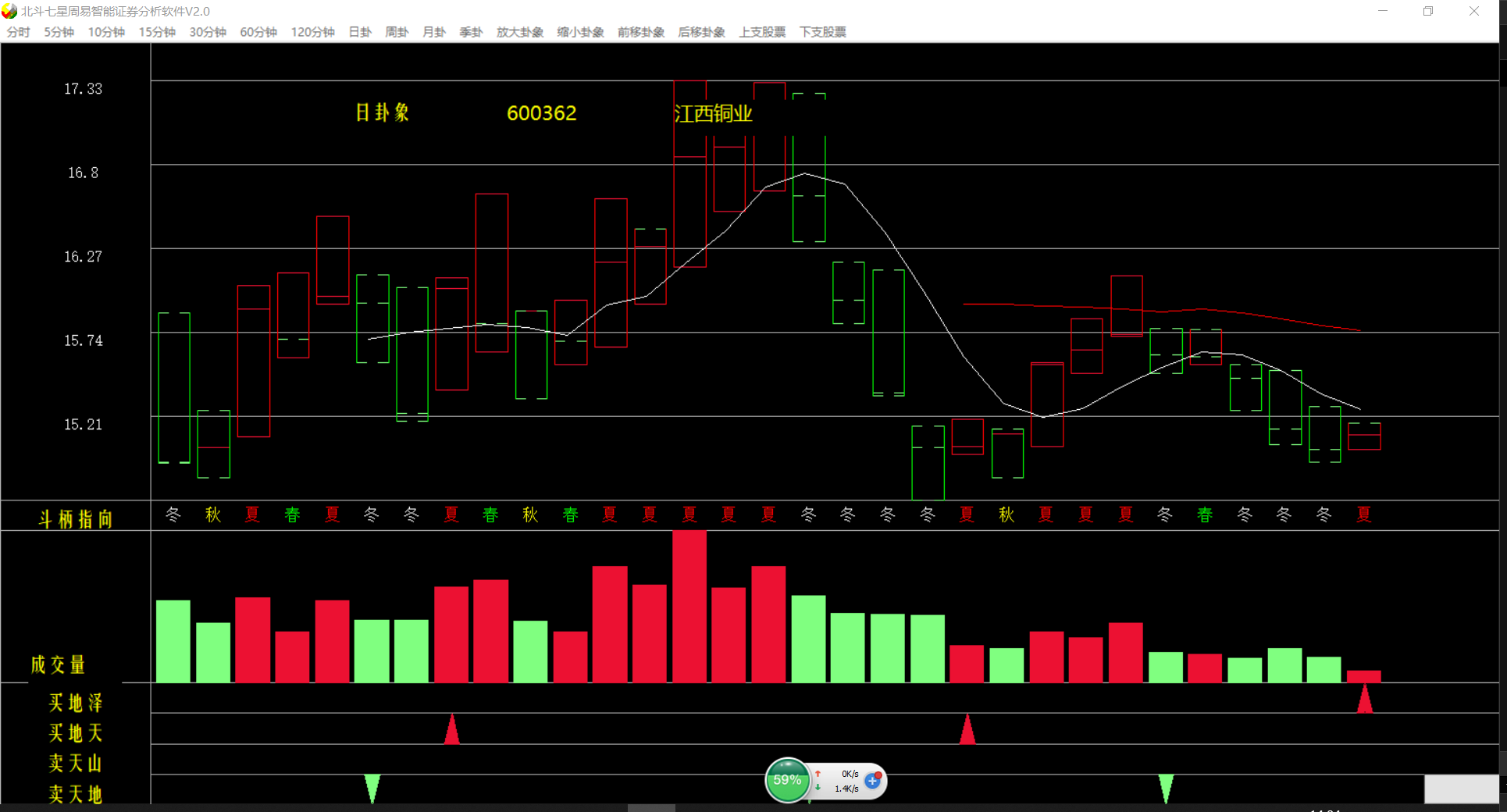Click price label 16.8
1507x812 pixels.
point(83,173)
